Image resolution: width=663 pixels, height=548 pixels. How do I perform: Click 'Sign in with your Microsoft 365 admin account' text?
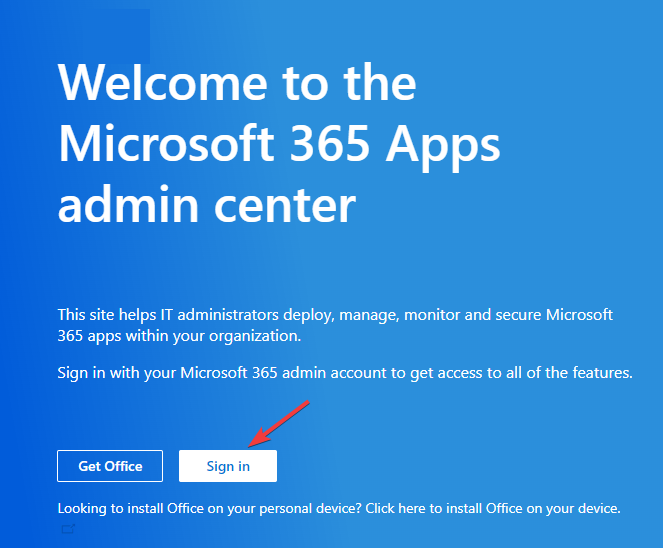pos(345,373)
